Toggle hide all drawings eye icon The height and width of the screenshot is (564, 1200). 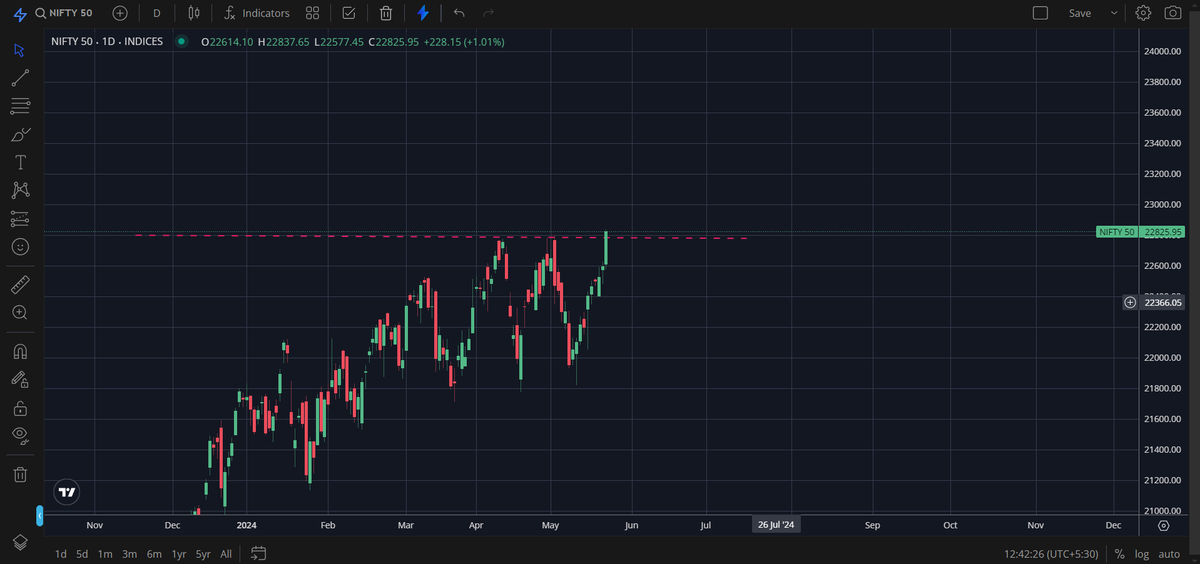20,436
